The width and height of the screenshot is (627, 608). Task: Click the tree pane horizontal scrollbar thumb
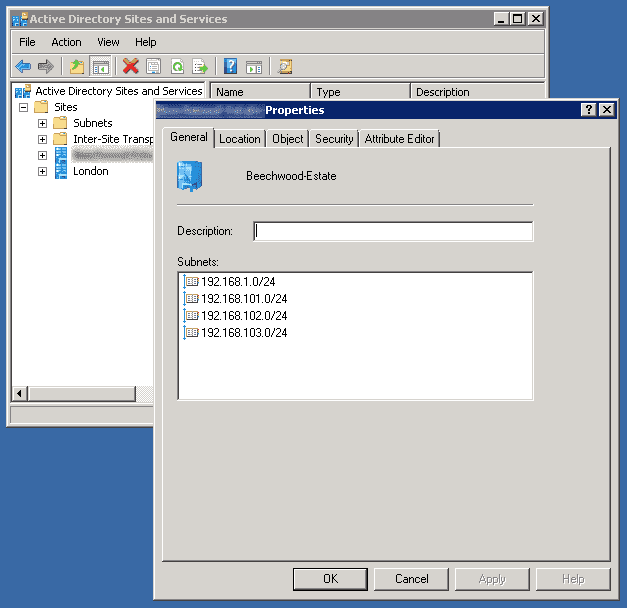pyautogui.click(x=82, y=394)
